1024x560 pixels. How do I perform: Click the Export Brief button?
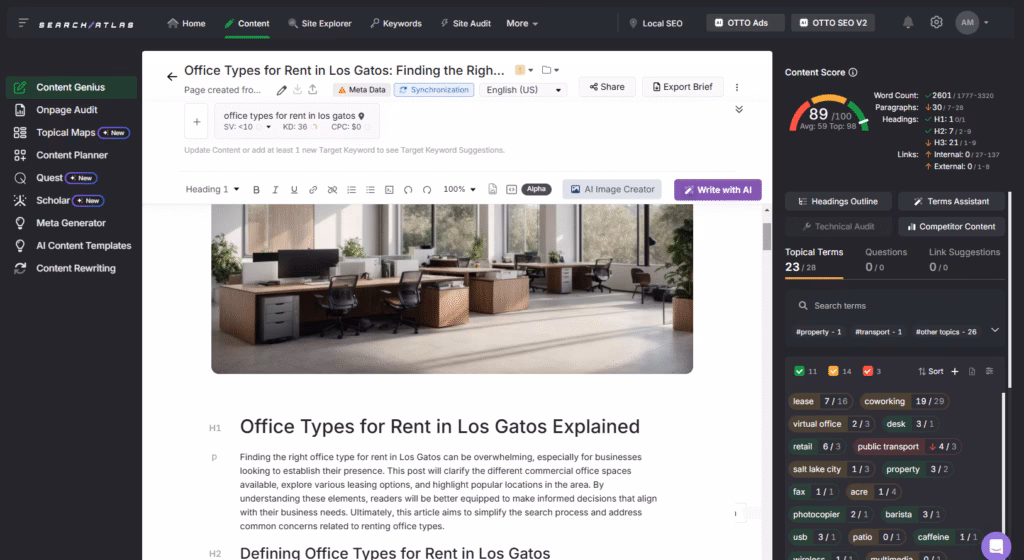682,87
